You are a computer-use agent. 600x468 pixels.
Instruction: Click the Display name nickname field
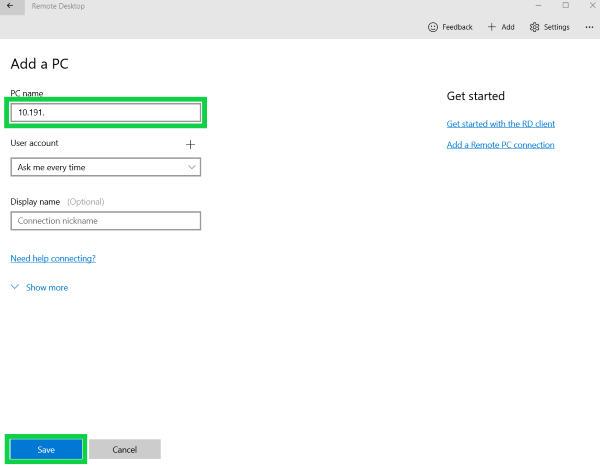click(105, 221)
